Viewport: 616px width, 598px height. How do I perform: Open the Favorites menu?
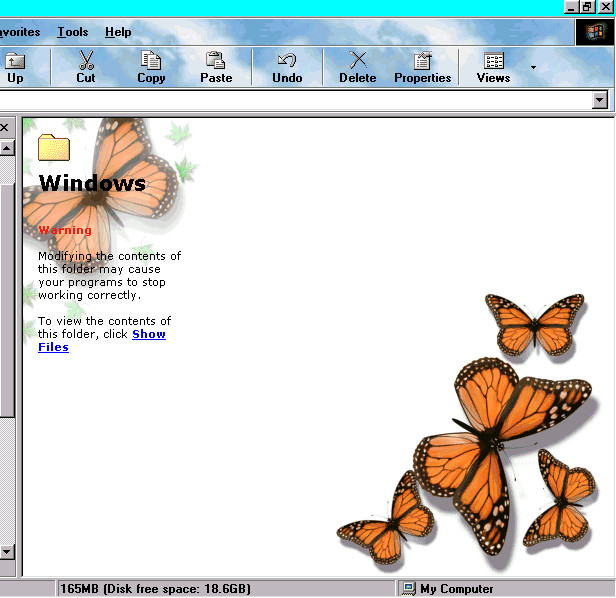[20, 32]
